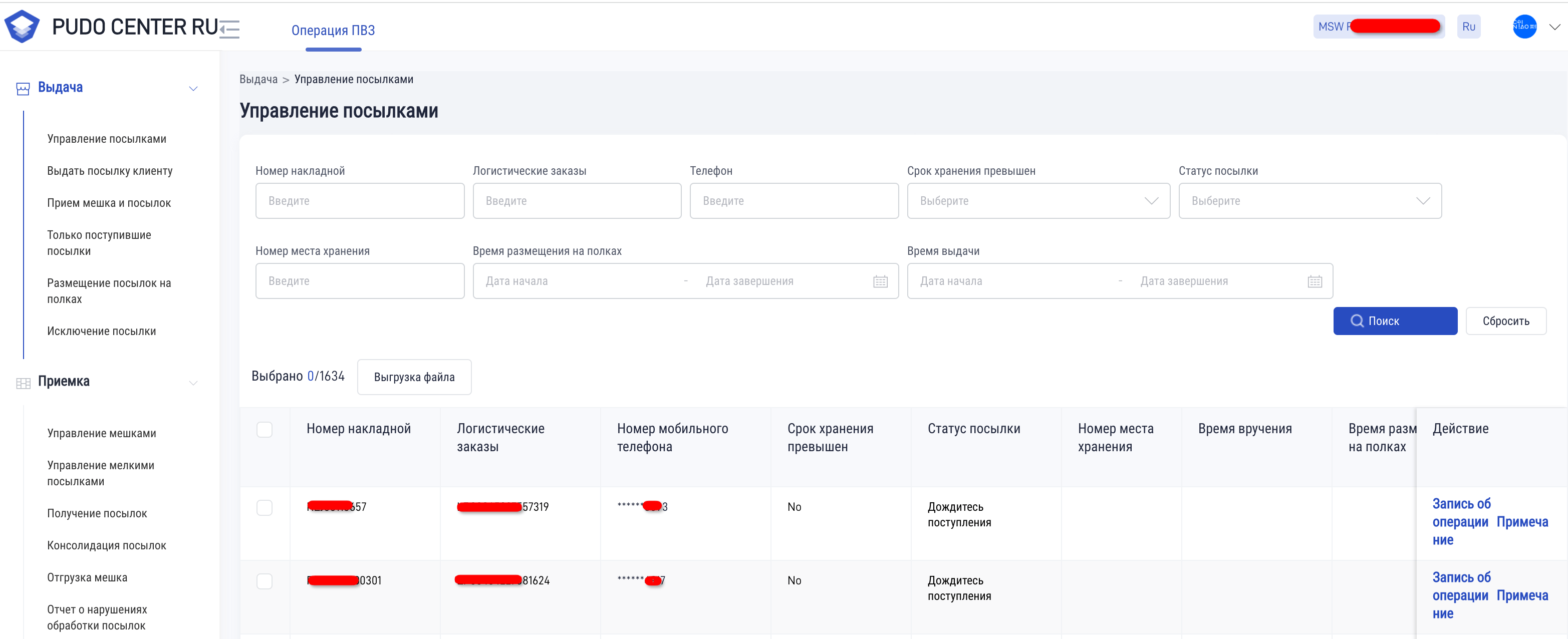The height and width of the screenshot is (639, 1568).
Task: Toggle the select-all checkbox in table header
Action: [x=264, y=430]
